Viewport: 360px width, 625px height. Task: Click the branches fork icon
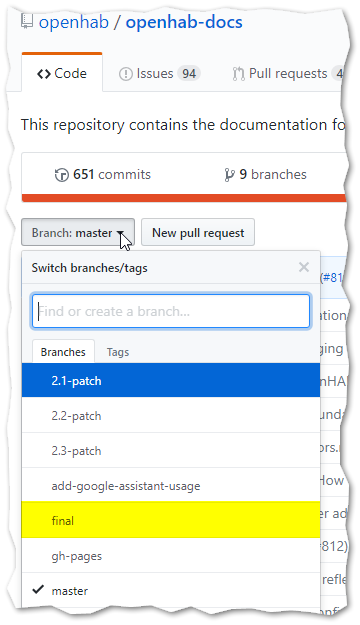(x=229, y=175)
